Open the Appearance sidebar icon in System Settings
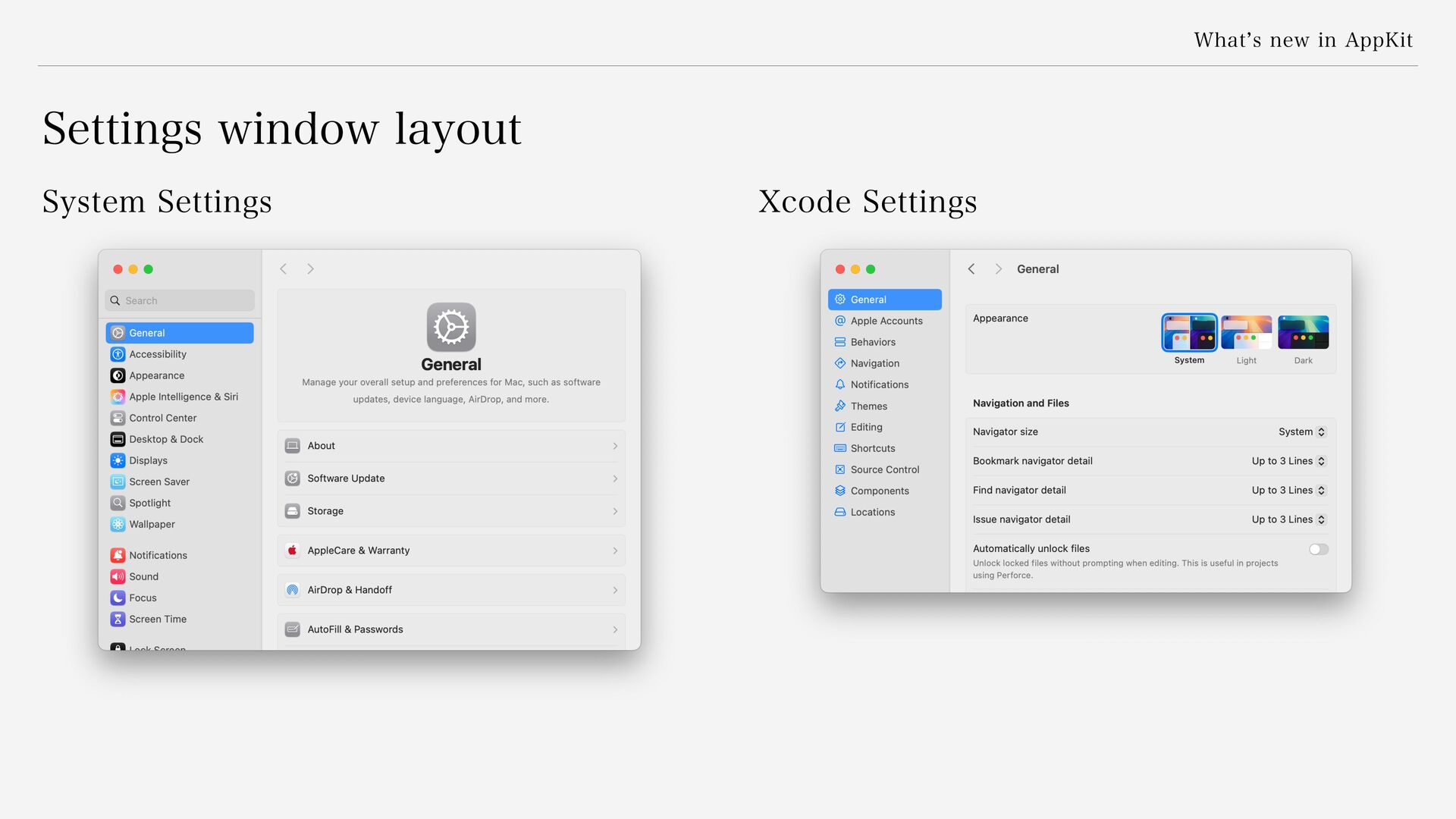 point(118,375)
